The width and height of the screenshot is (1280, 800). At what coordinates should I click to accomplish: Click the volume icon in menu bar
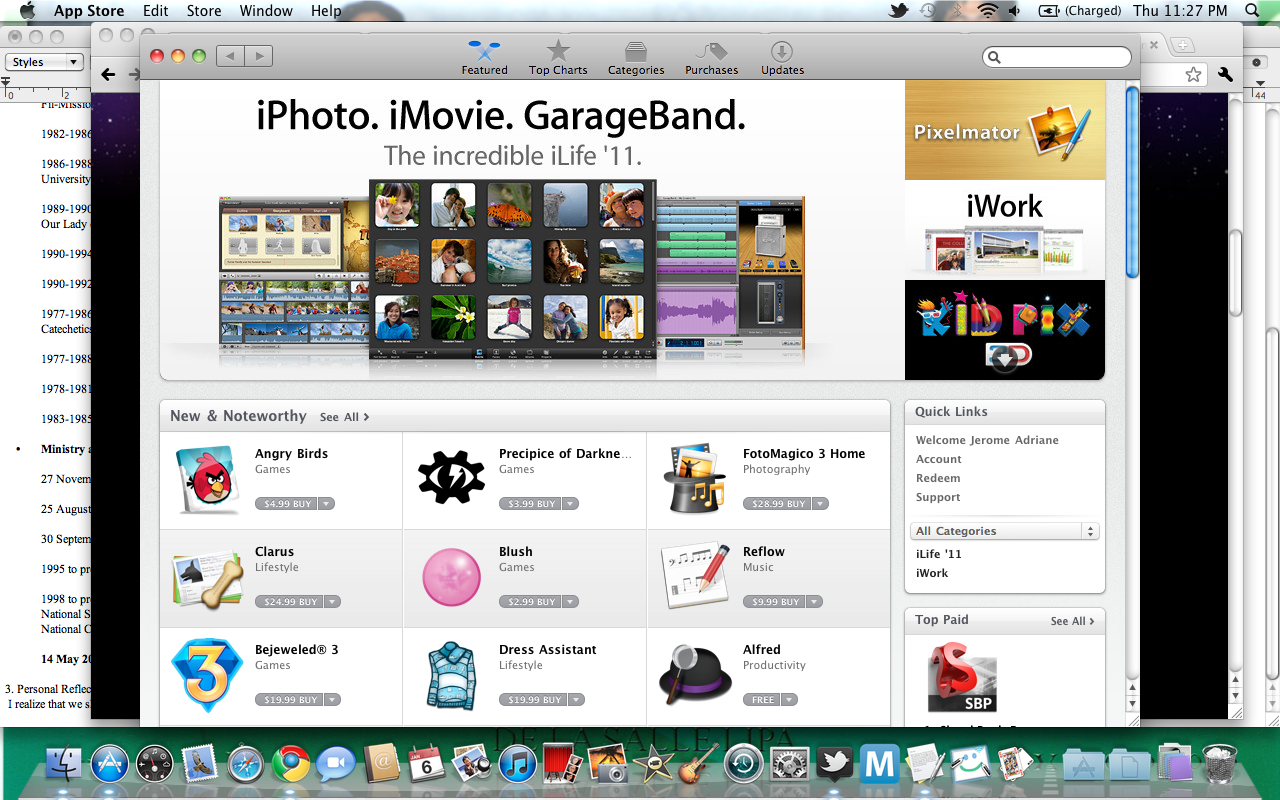[x=1015, y=11]
